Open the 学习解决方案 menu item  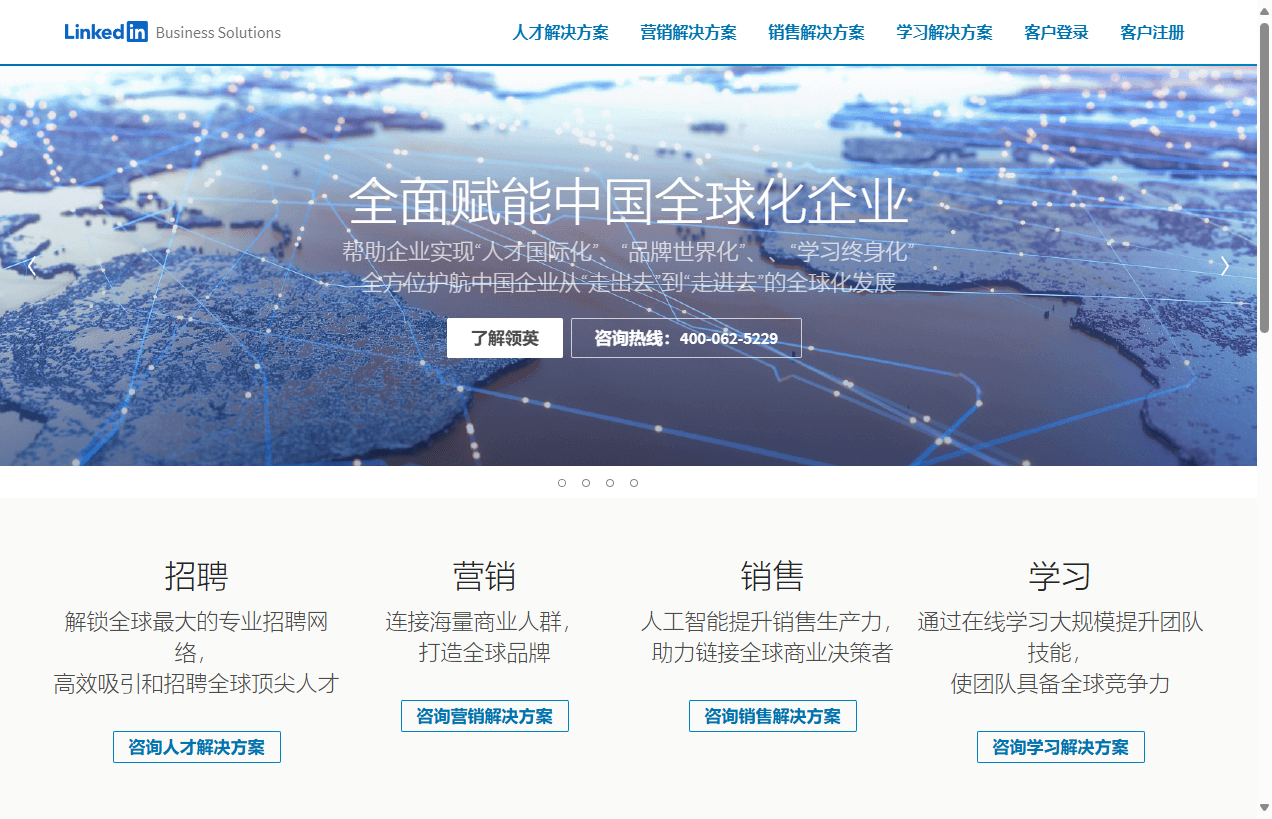coord(944,32)
